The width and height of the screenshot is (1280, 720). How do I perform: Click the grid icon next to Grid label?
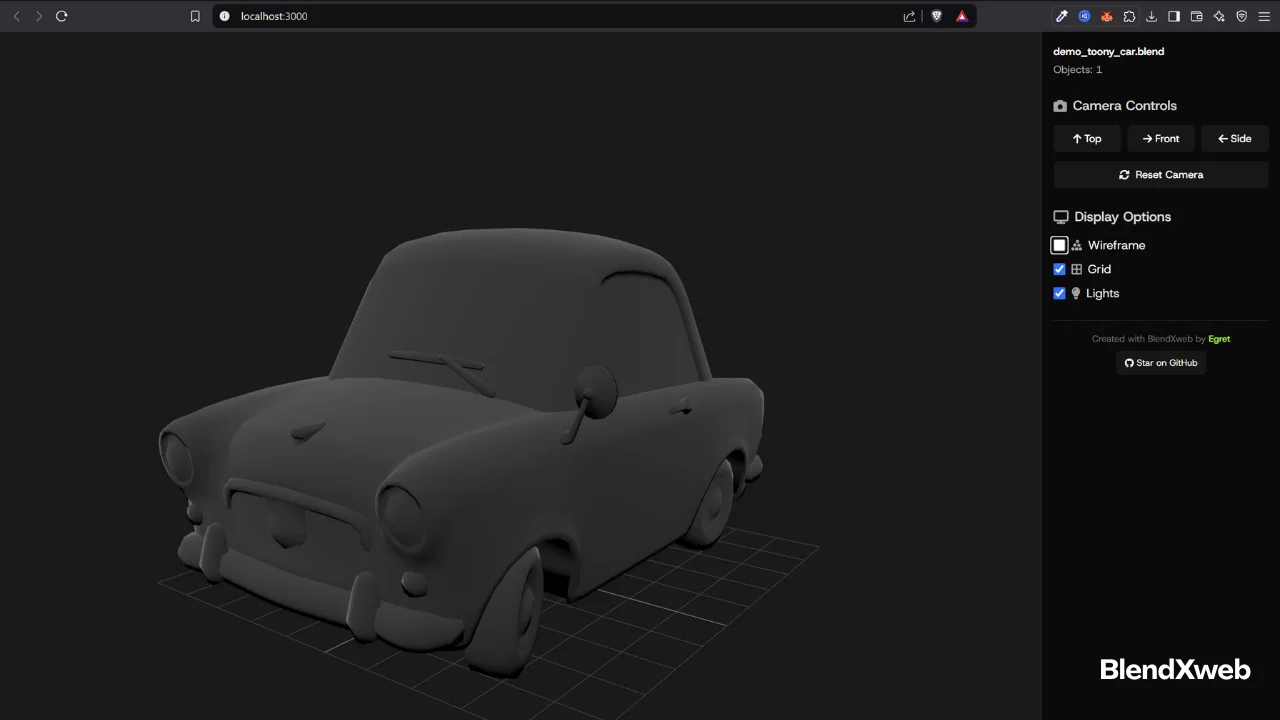(x=1077, y=269)
